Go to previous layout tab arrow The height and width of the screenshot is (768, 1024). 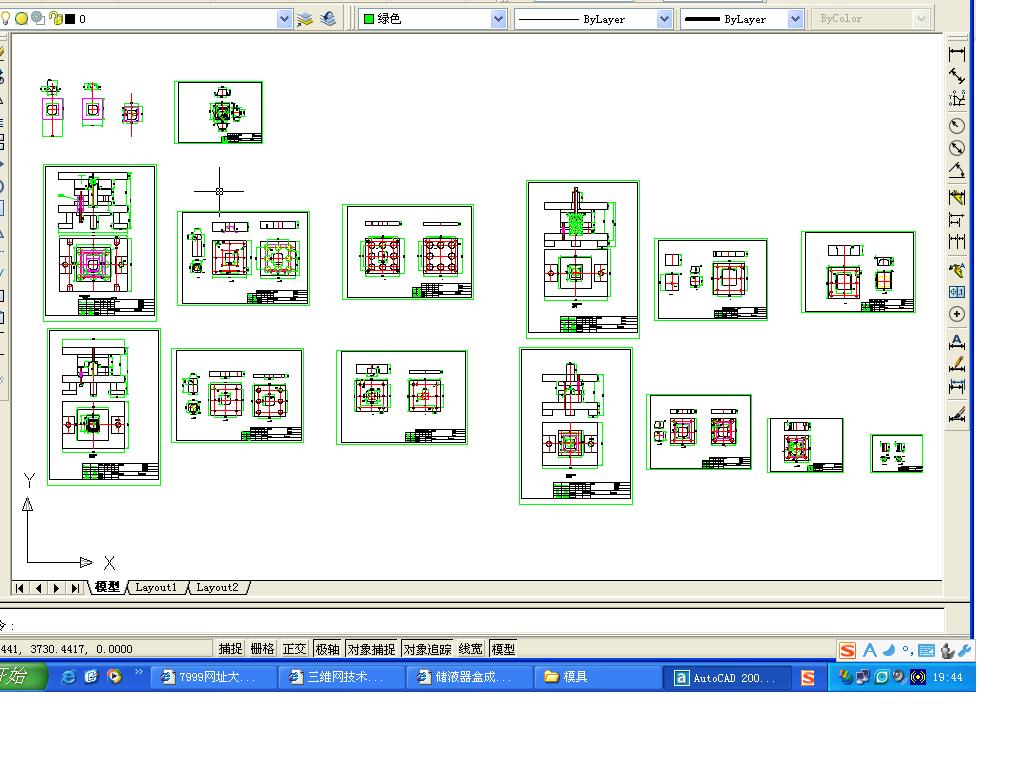coord(39,588)
